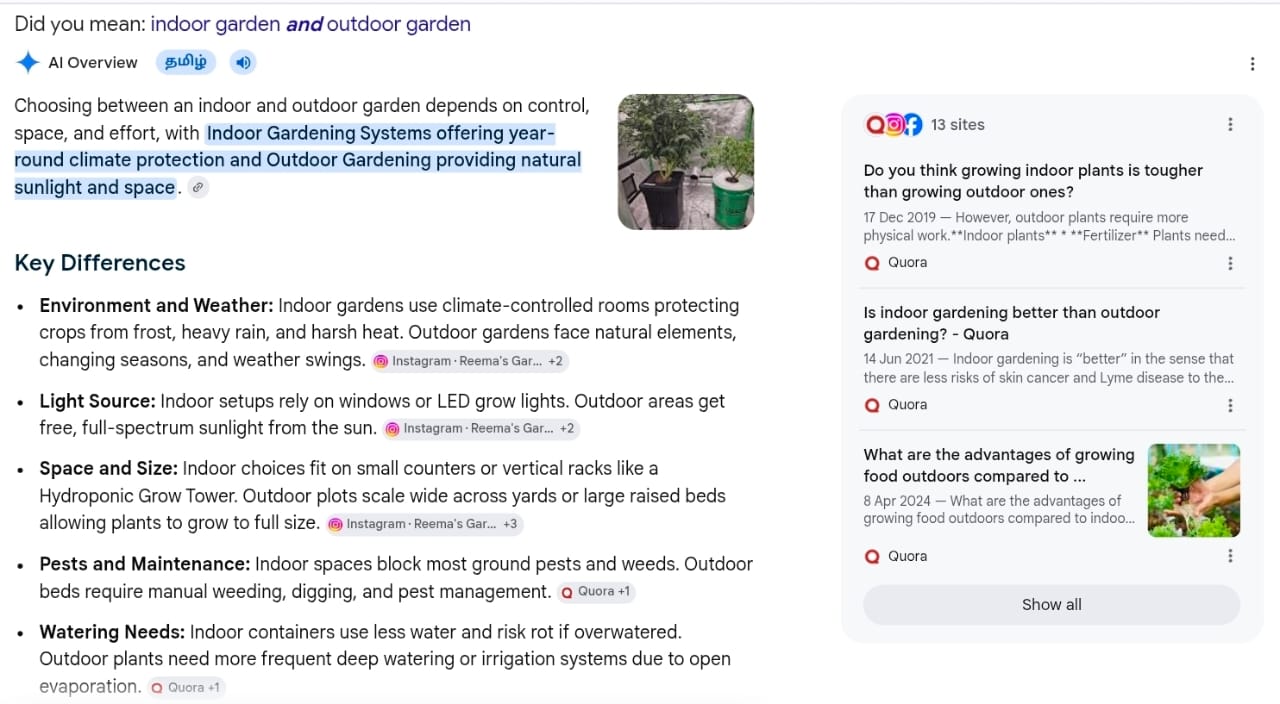The image size is (1280, 704).
Task: Expand Instagram source chip under Environment and Weather
Action: pos(469,361)
